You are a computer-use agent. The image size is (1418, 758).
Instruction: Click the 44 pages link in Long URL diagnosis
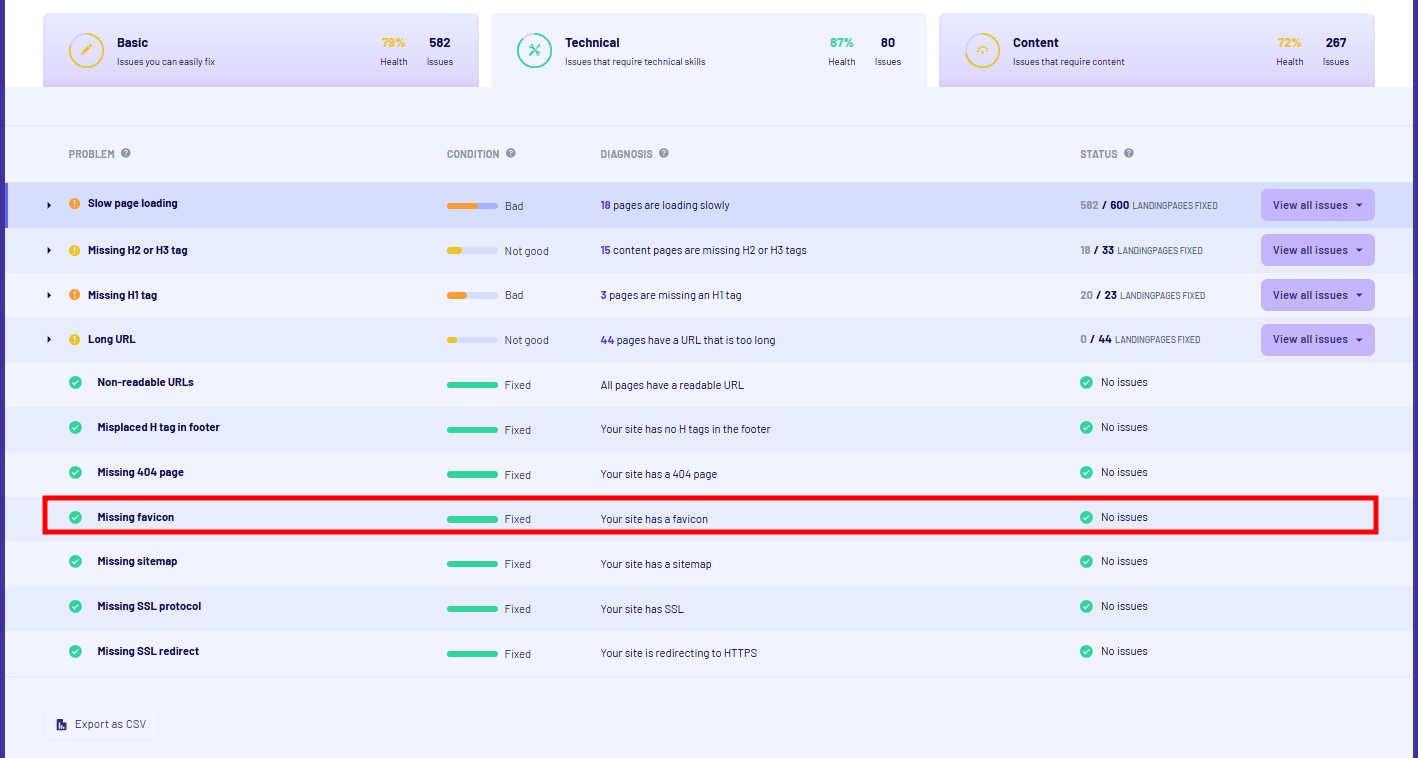point(607,340)
